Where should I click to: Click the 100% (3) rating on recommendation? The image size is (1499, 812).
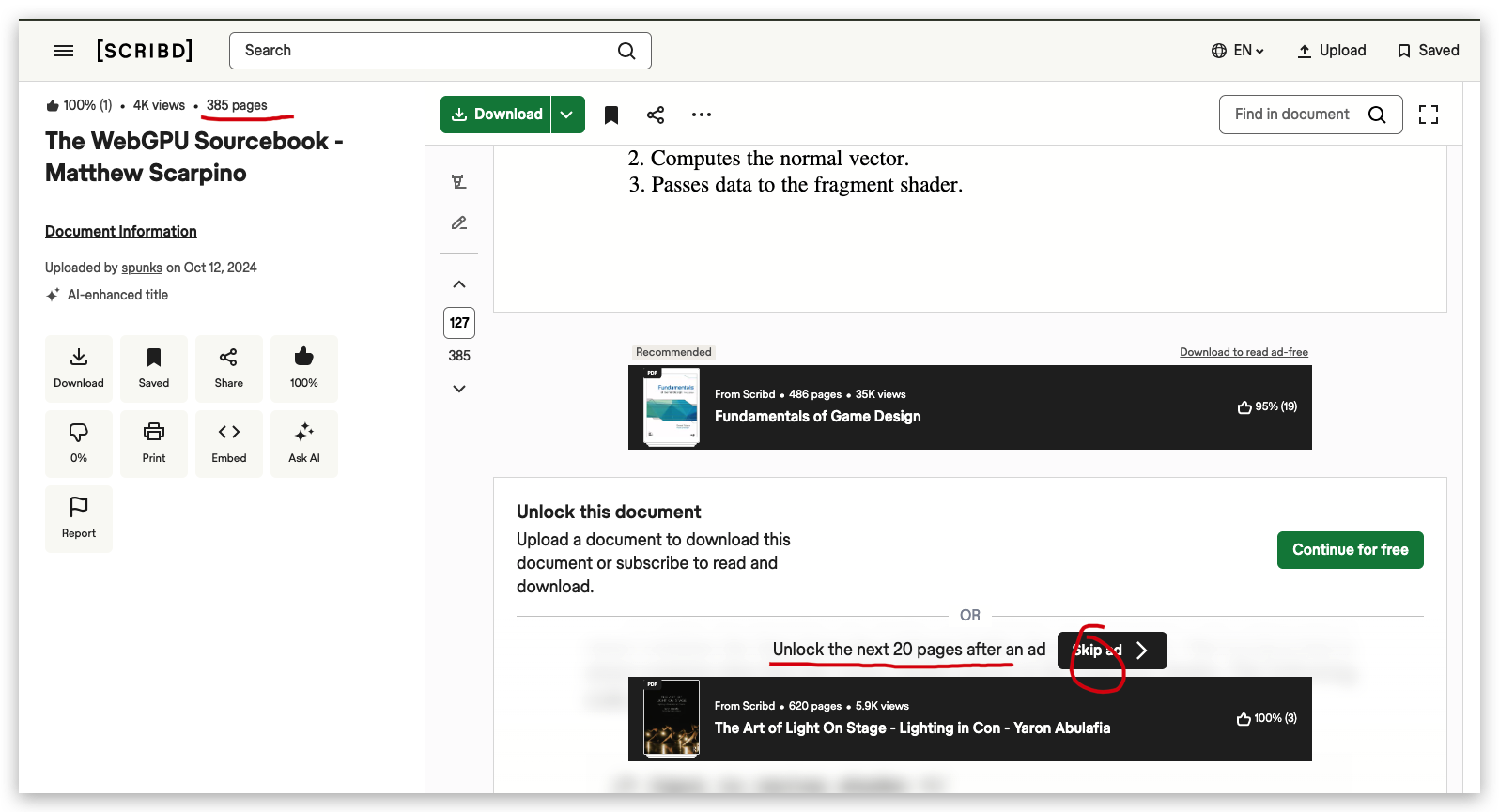pyautogui.click(x=1267, y=718)
